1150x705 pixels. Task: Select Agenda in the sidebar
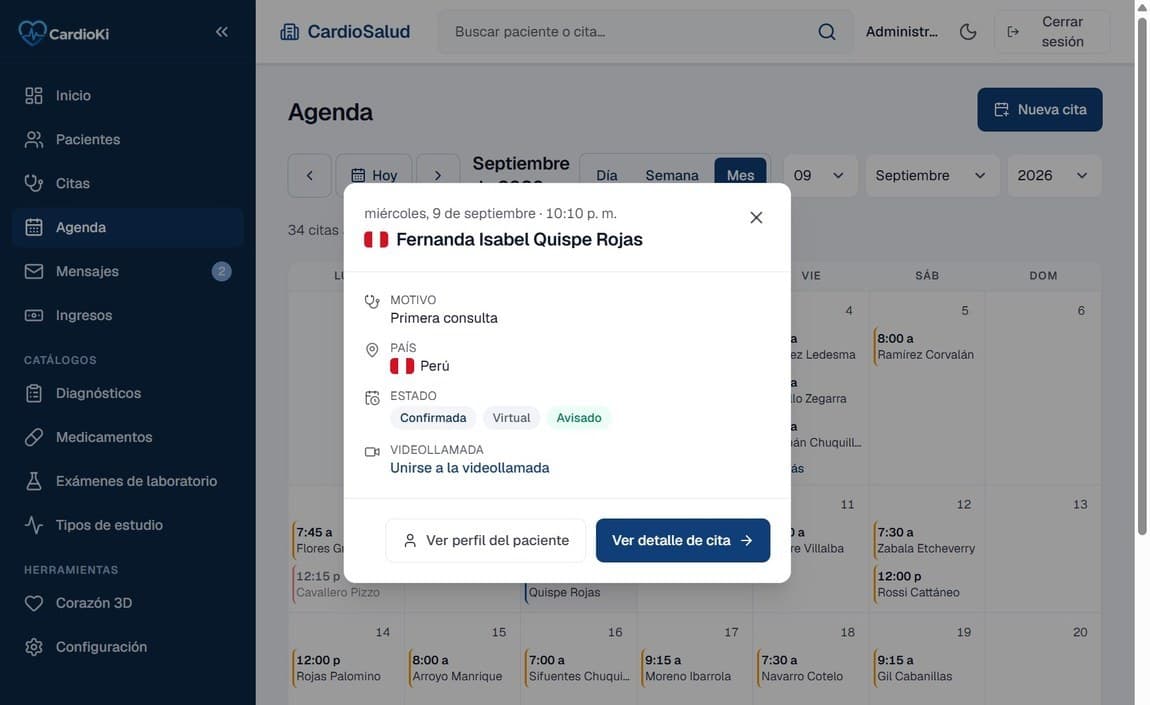128,227
